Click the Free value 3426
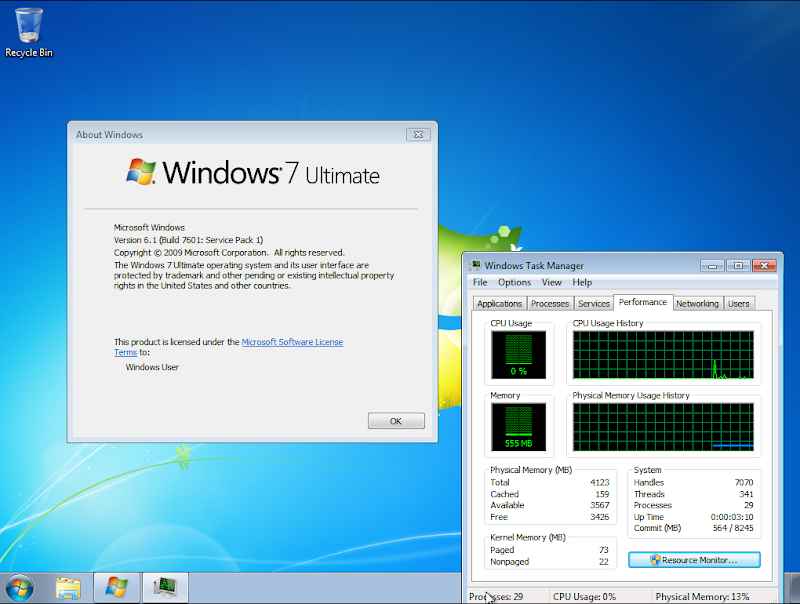The width and height of the screenshot is (800, 604). [599, 517]
